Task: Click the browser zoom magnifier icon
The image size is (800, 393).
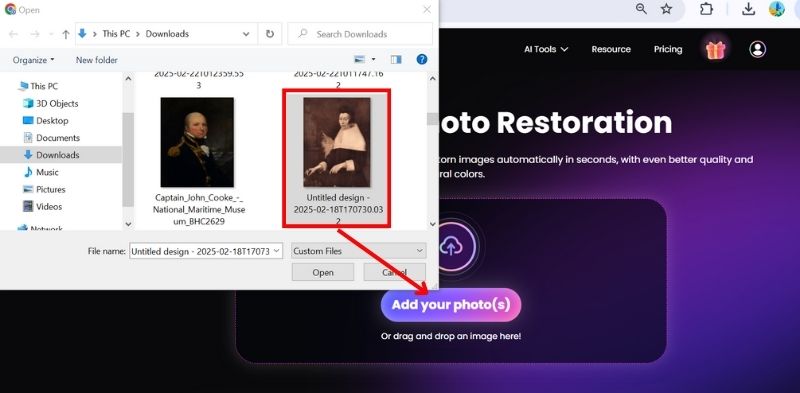Action: click(x=641, y=9)
